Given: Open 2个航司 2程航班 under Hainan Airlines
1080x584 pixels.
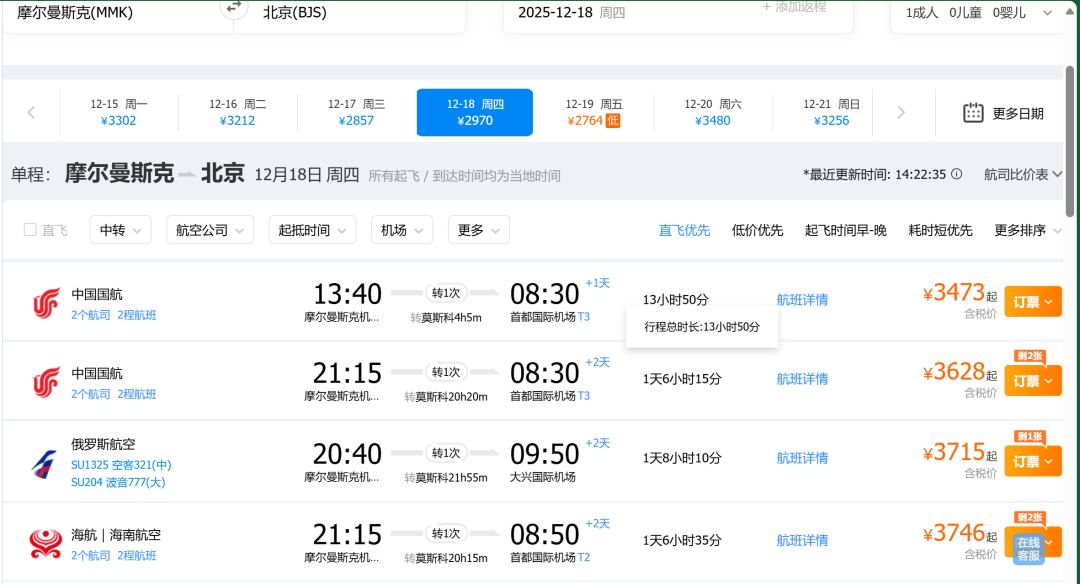Looking at the screenshot, I should (114, 555).
